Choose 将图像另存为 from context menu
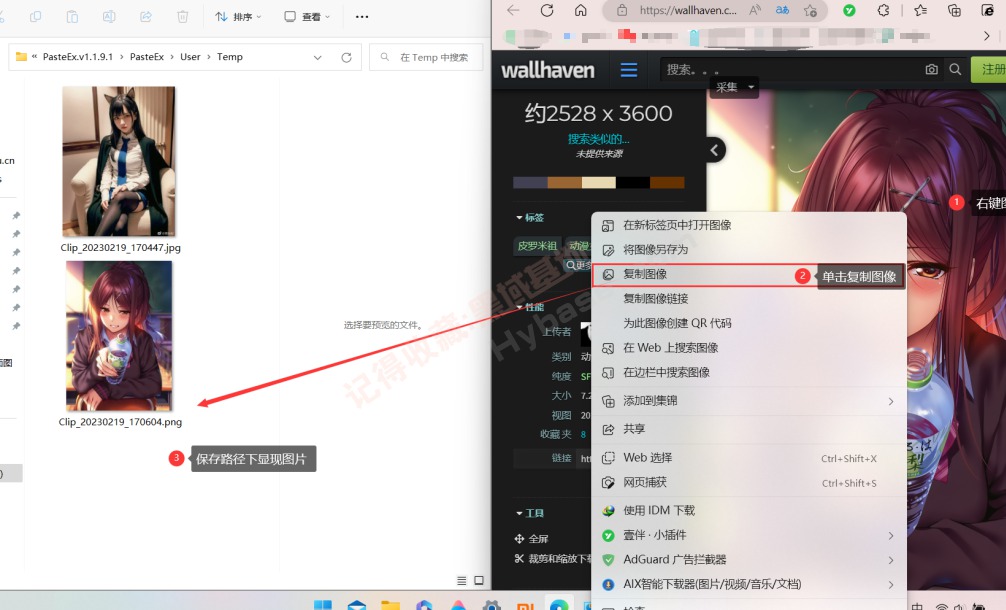 655,249
